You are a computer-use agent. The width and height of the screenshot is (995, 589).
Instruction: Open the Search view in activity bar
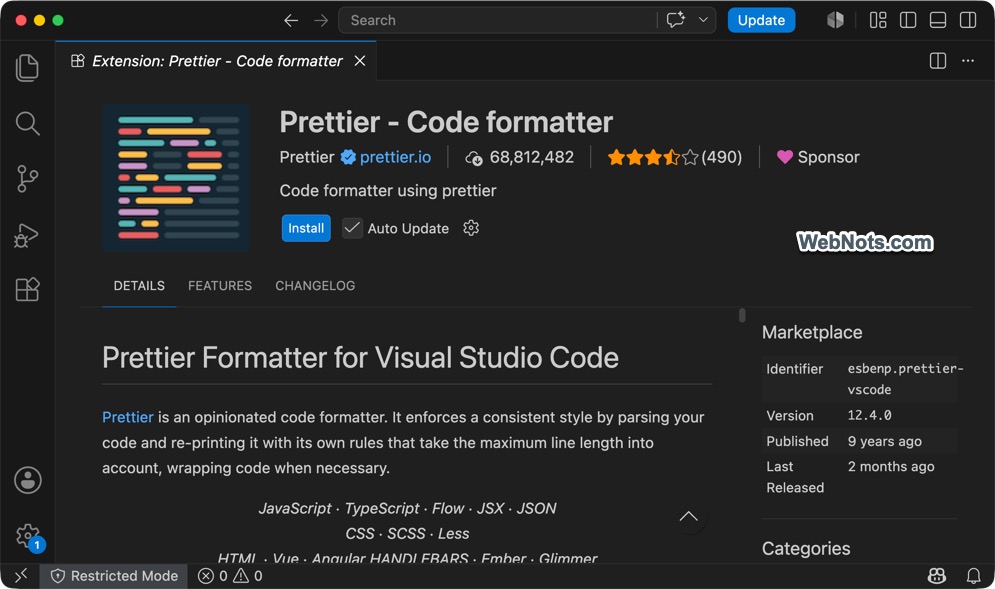[27, 123]
